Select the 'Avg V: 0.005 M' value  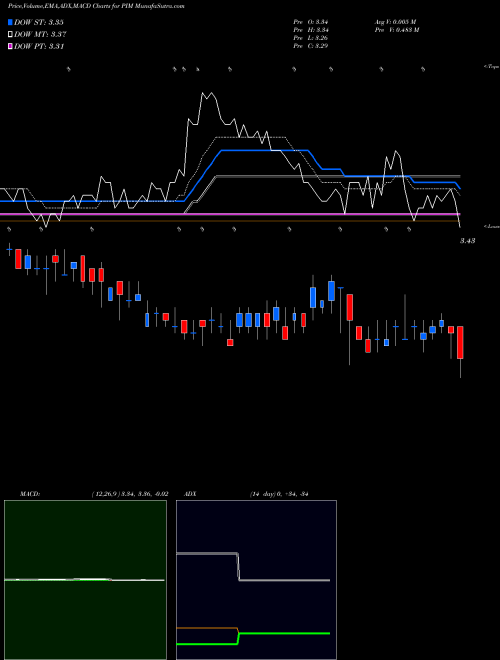tap(395, 21)
